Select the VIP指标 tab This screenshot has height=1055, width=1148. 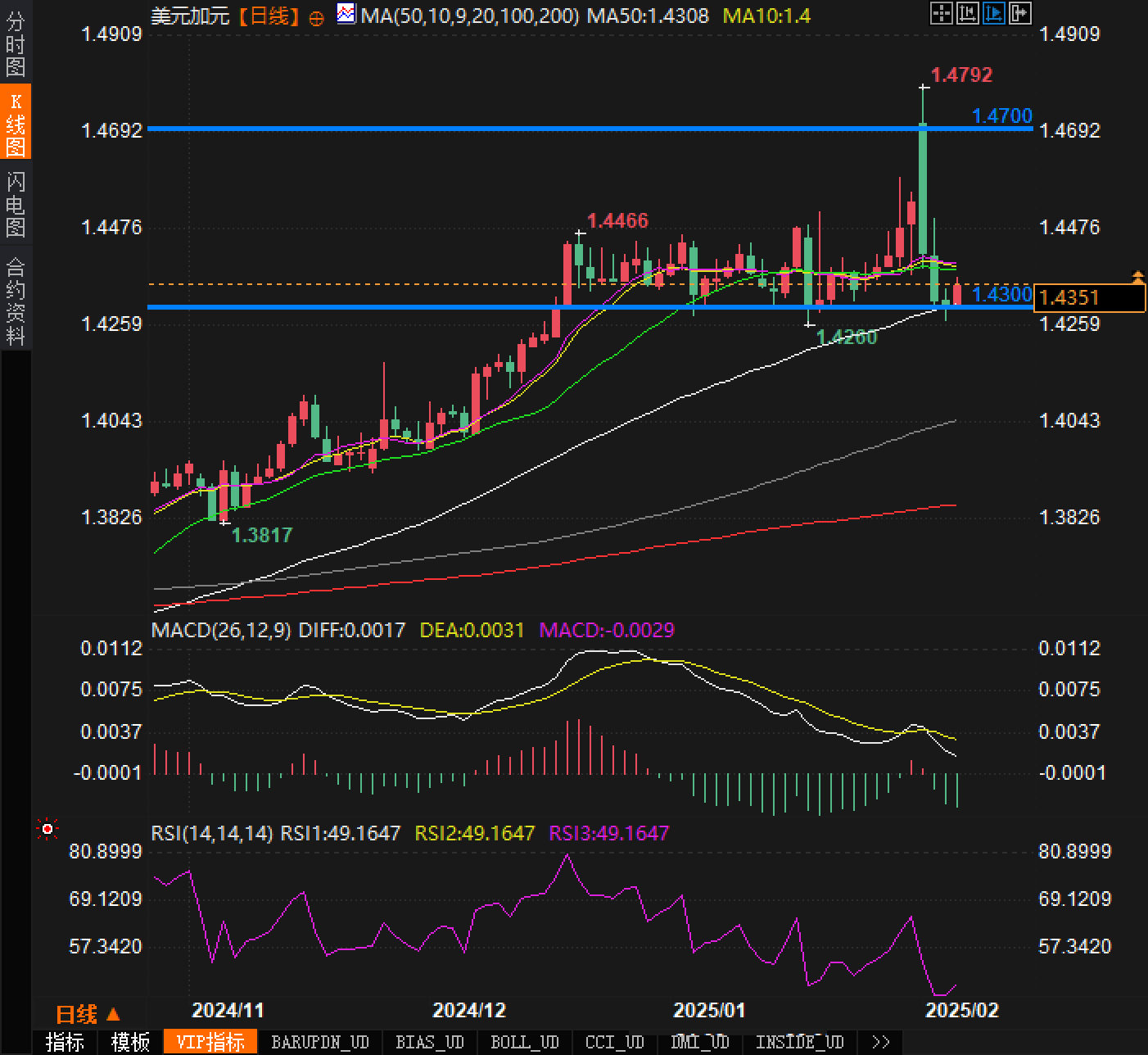coord(210,1042)
